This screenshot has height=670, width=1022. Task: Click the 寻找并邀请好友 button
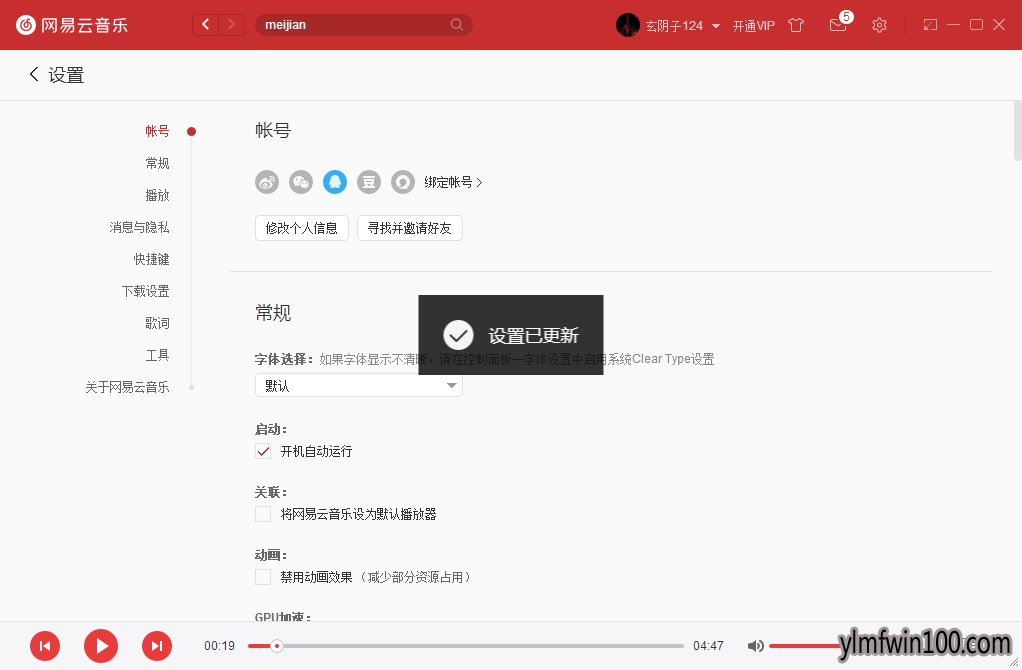tap(409, 228)
